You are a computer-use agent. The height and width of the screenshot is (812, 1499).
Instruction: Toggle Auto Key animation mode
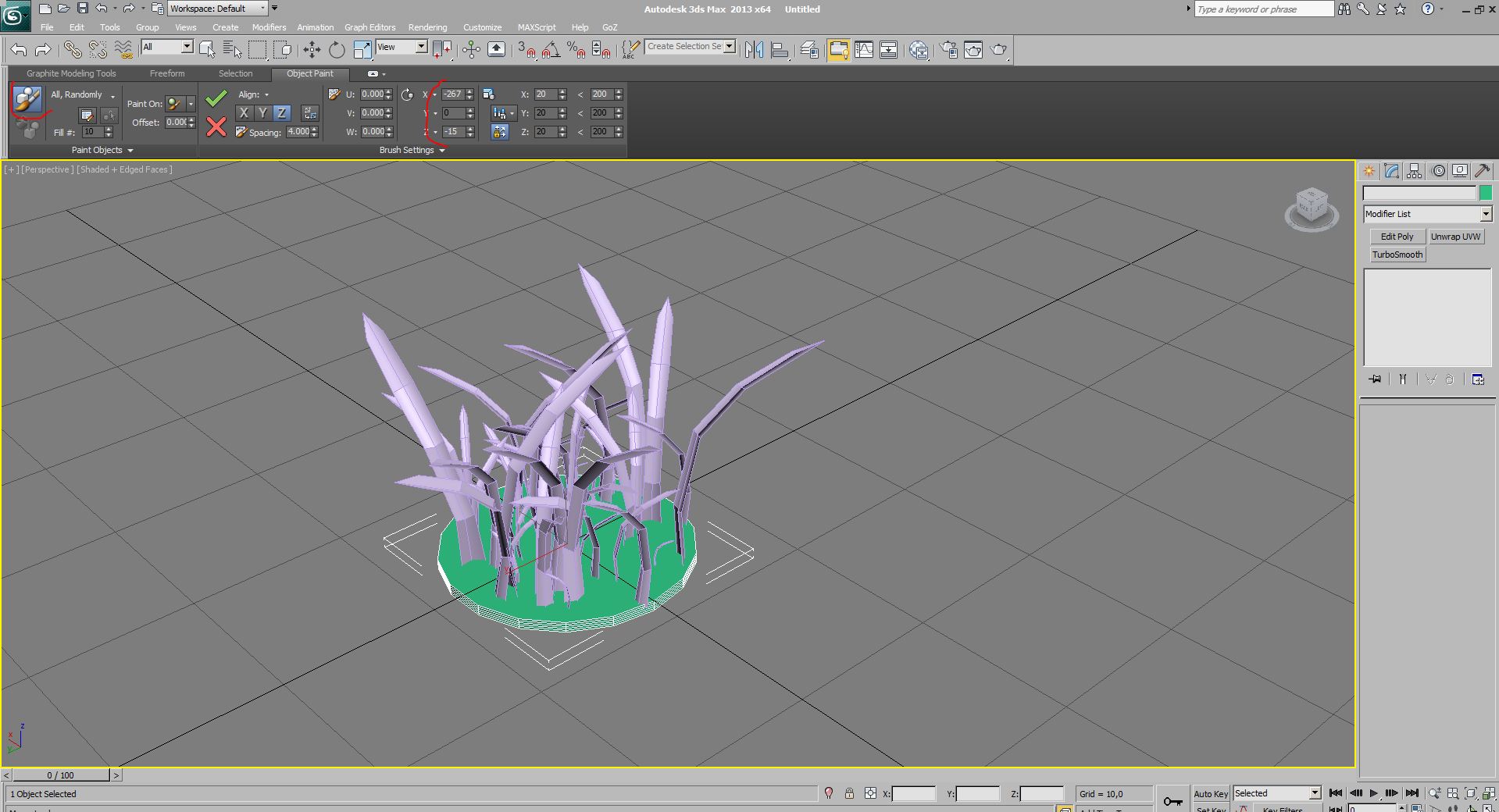[1210, 793]
